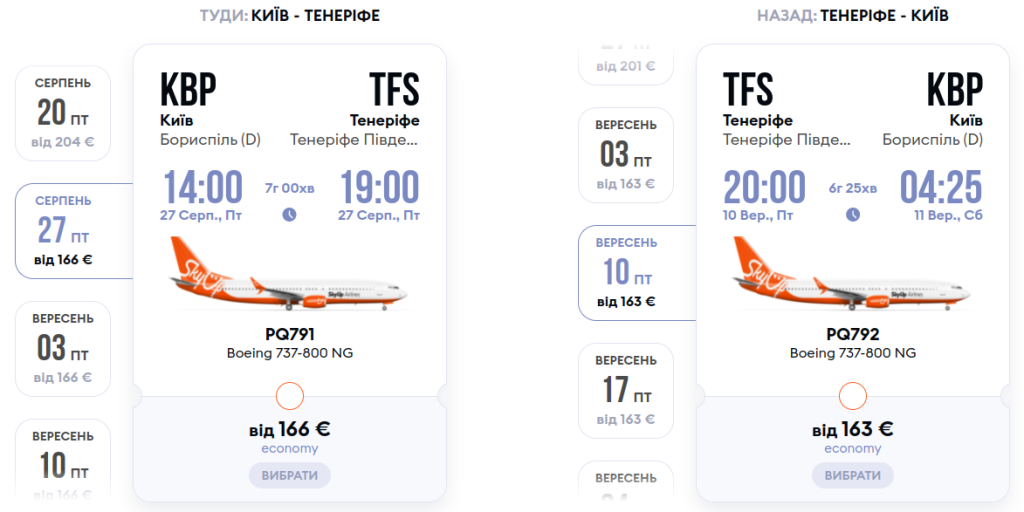The width and height of the screenshot is (1024, 512).
Task: Choose return date 03 Вересень from 163 €
Action: pos(626,154)
